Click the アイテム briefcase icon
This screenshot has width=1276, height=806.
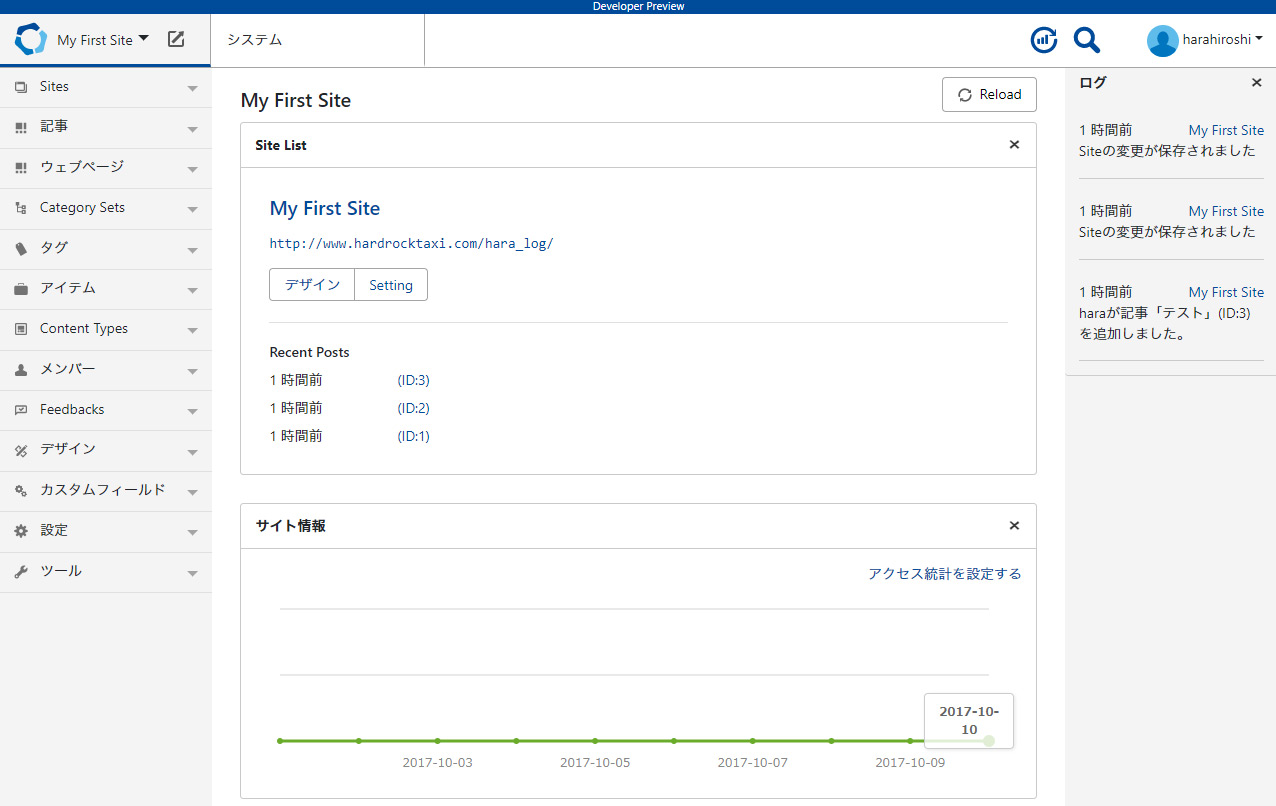21,289
